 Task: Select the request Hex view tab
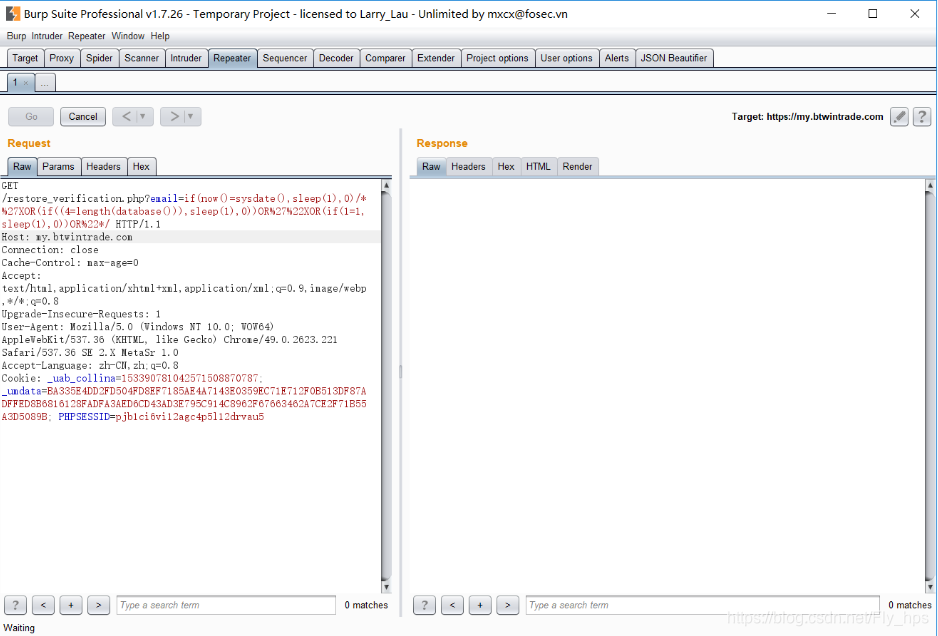(x=141, y=166)
